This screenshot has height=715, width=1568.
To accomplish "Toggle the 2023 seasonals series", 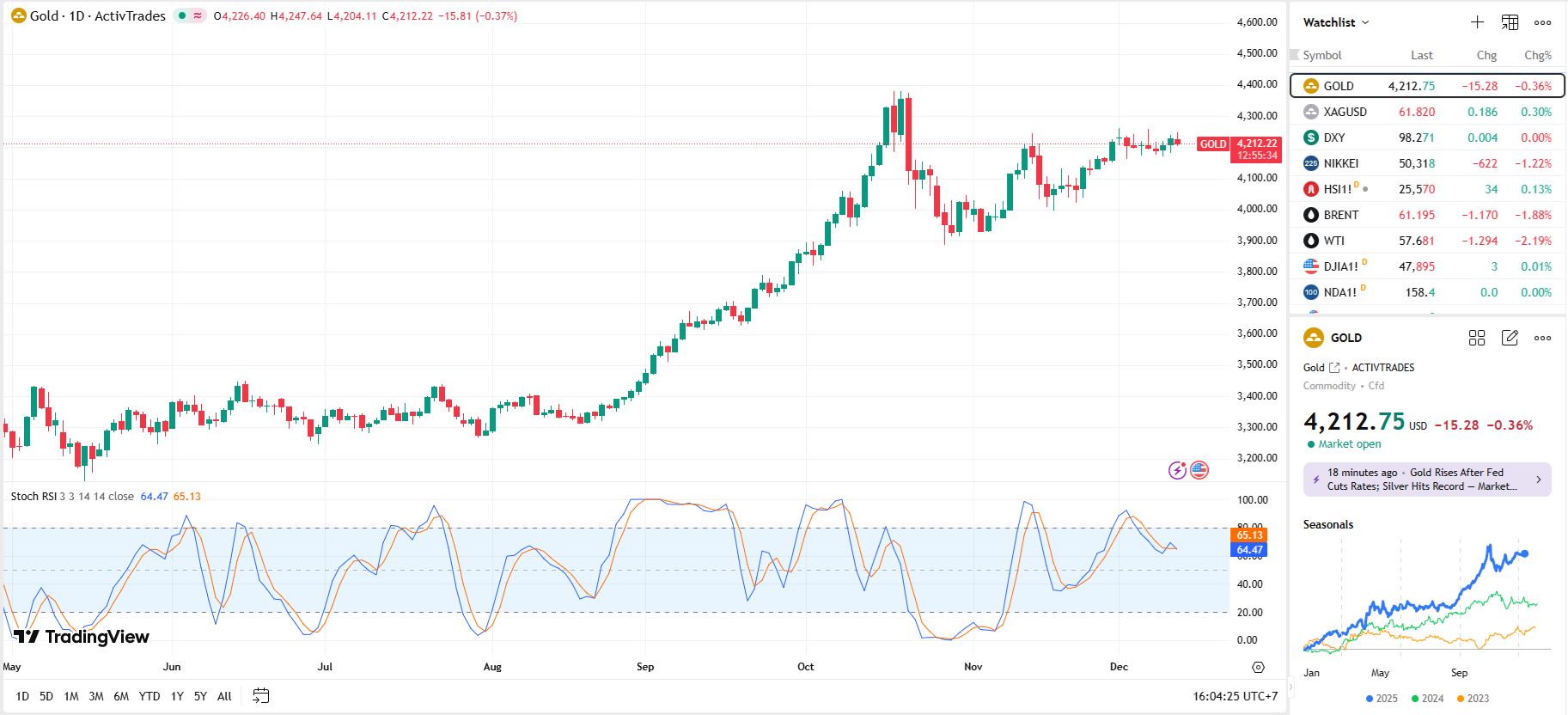I will coord(1473,699).
